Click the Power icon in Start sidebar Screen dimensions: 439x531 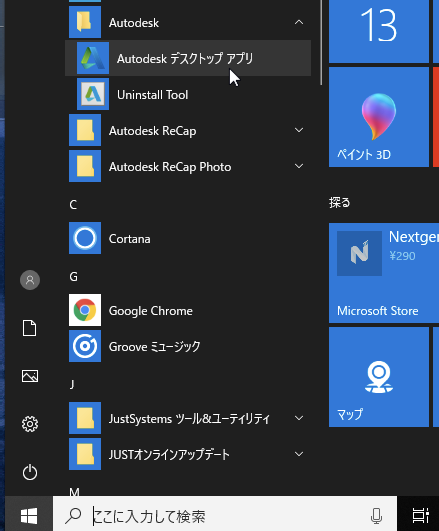(30, 472)
